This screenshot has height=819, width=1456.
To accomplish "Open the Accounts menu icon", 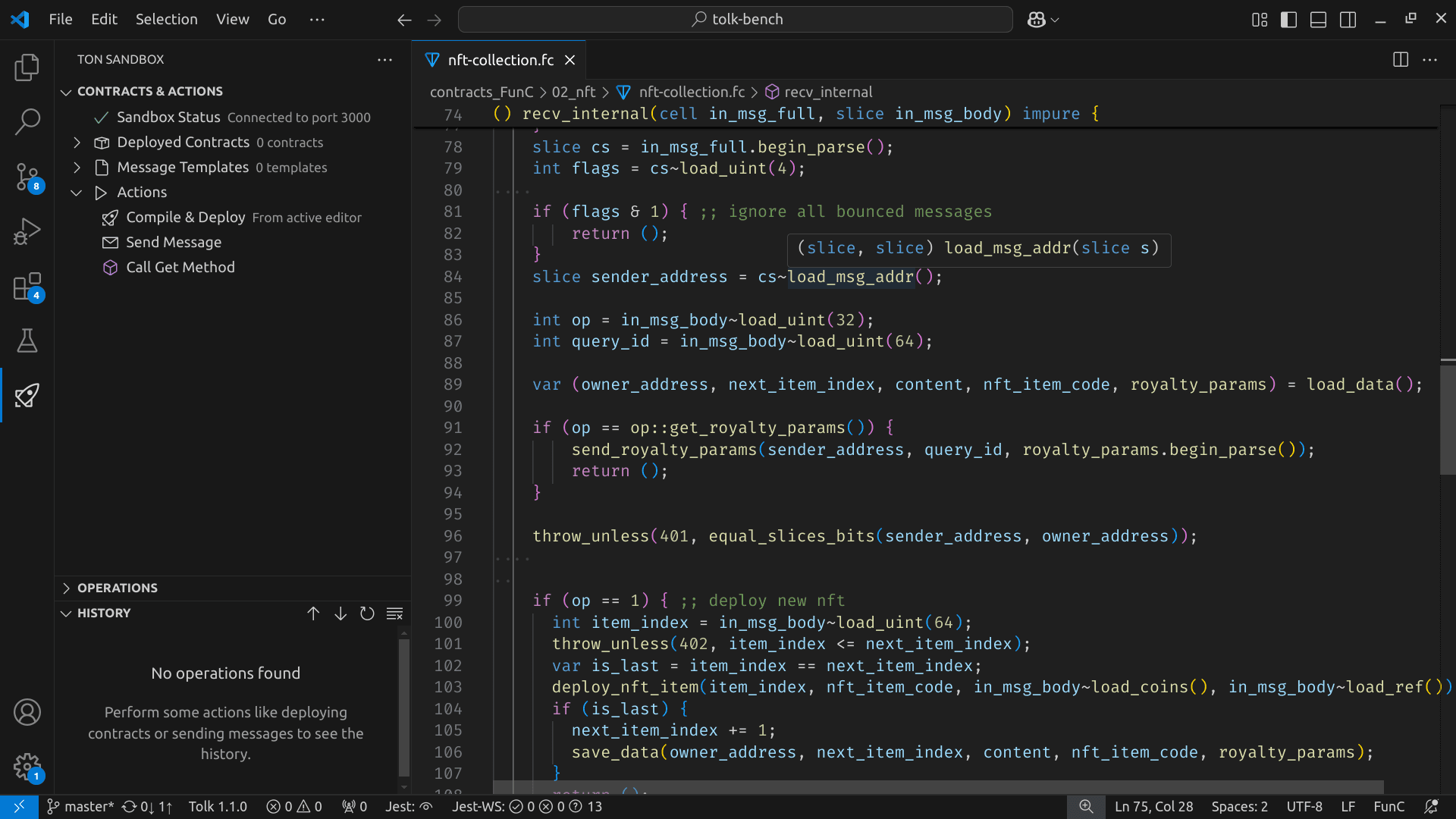I will pos(27,712).
